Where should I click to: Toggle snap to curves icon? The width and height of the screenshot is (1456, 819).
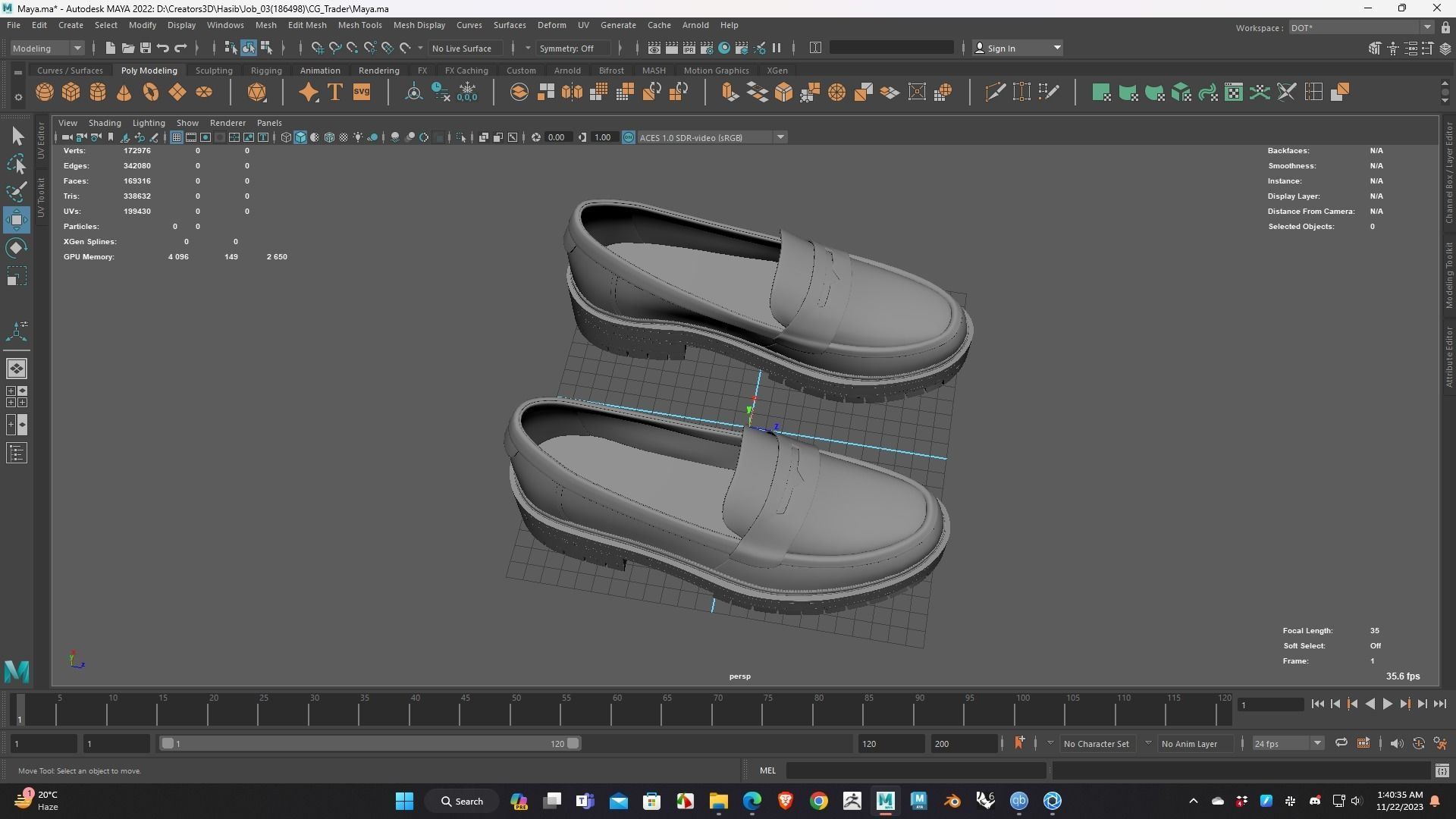(x=335, y=48)
